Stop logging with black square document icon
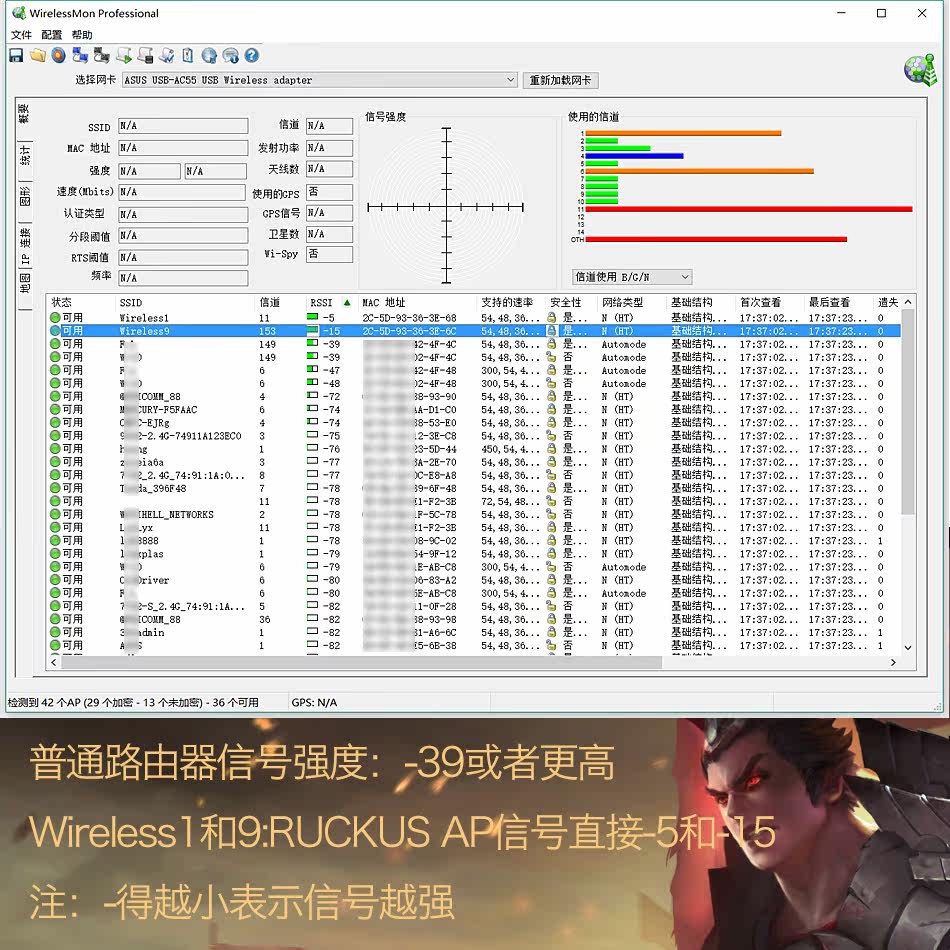The height and width of the screenshot is (950, 950). 145,56
